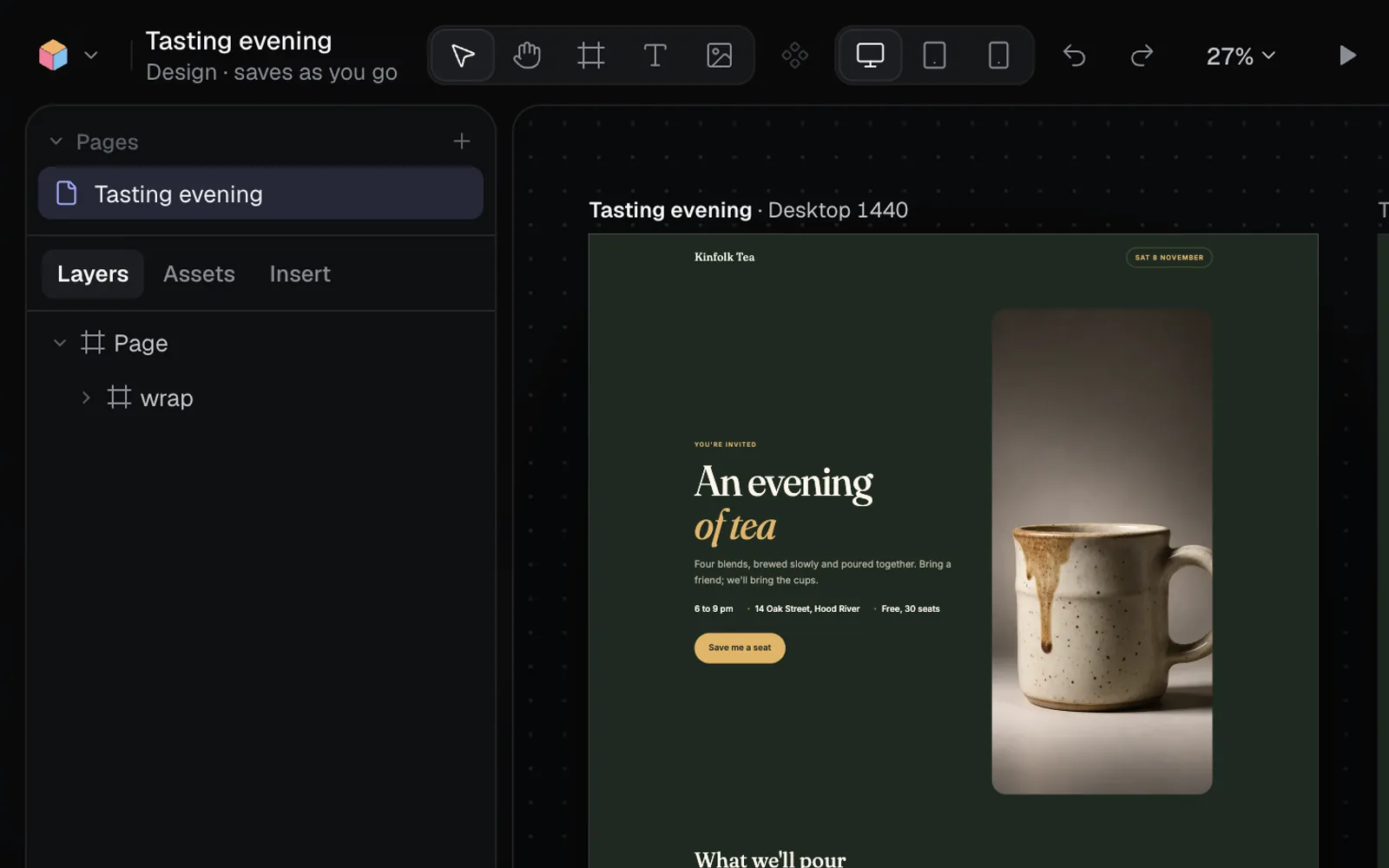
Task: Collapse the Pages section
Action: pyautogui.click(x=56, y=141)
